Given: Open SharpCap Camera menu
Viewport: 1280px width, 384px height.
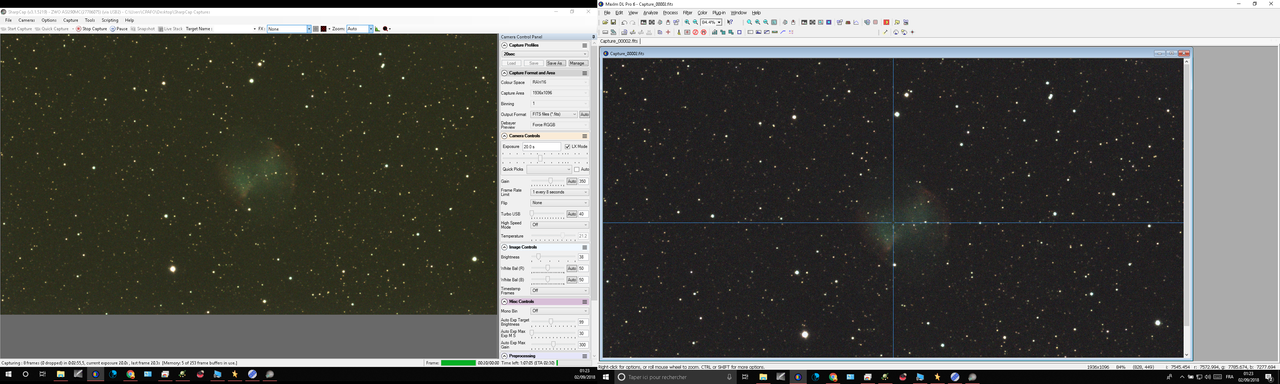Looking at the screenshot, I should pyautogui.click(x=26, y=20).
